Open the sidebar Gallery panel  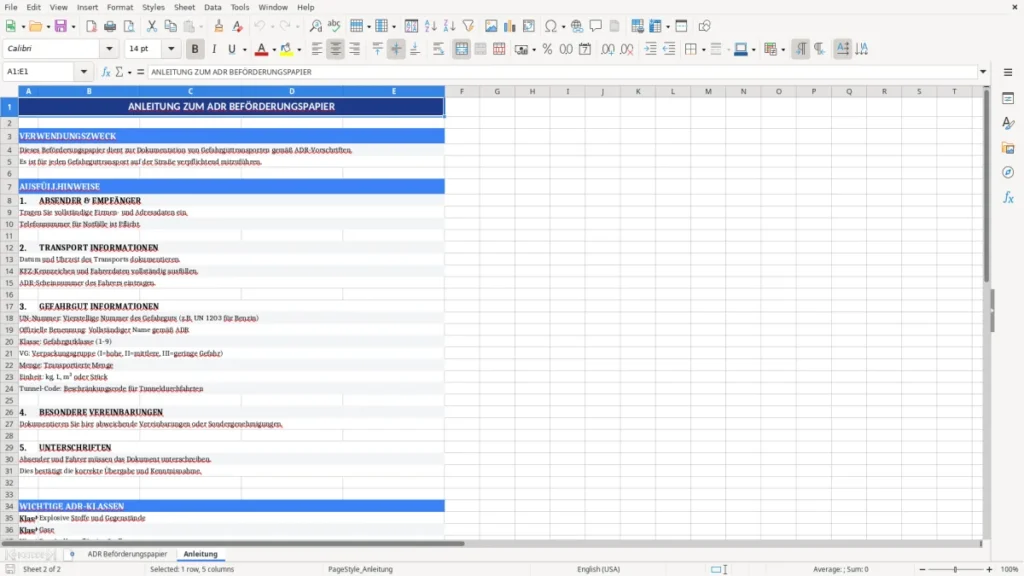[1008, 148]
